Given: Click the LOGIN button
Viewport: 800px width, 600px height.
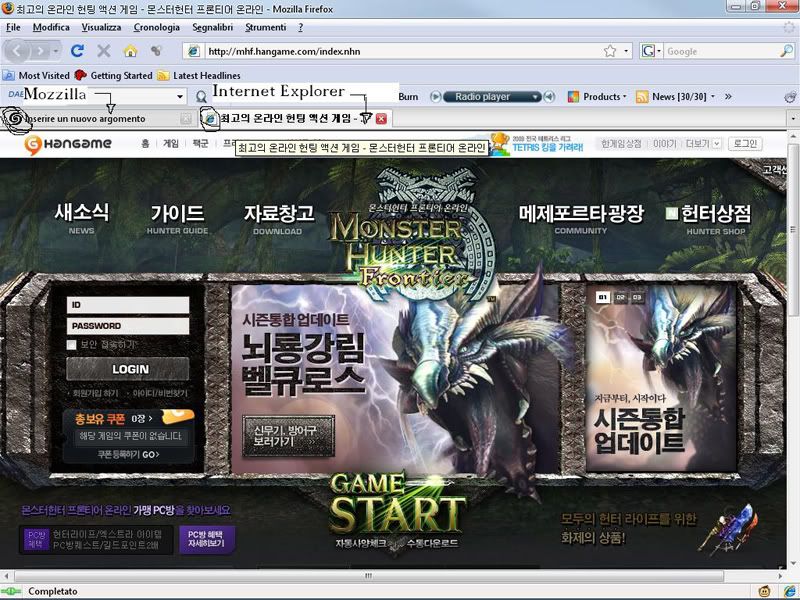Looking at the screenshot, I should click(x=128, y=369).
